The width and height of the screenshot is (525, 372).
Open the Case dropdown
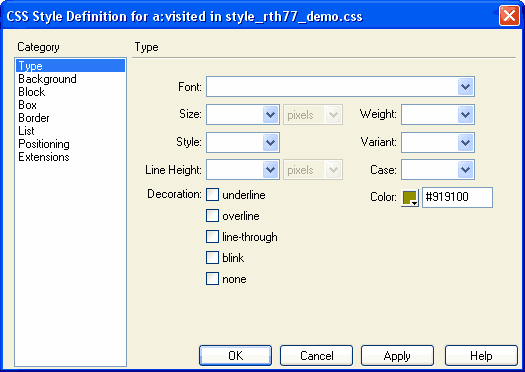[465, 170]
